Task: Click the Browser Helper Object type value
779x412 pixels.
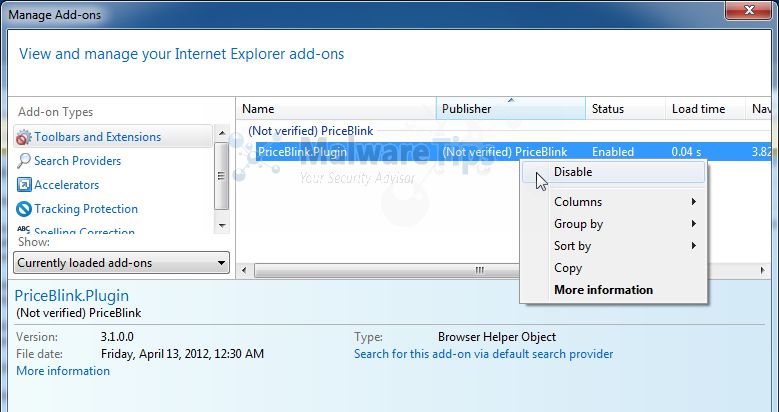Action: (x=497, y=337)
